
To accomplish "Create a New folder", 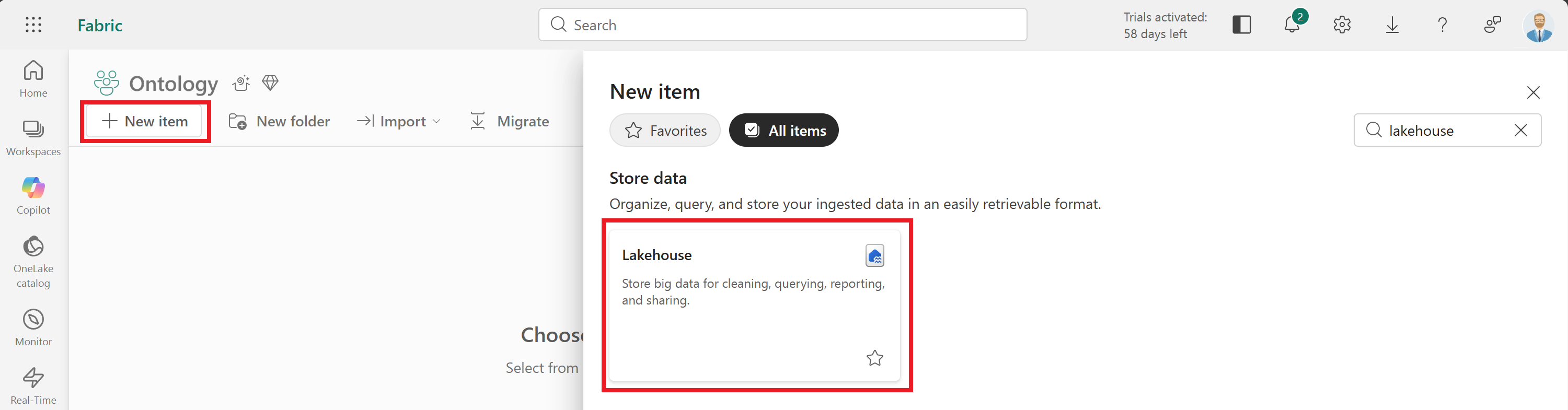I will pyautogui.click(x=280, y=121).
